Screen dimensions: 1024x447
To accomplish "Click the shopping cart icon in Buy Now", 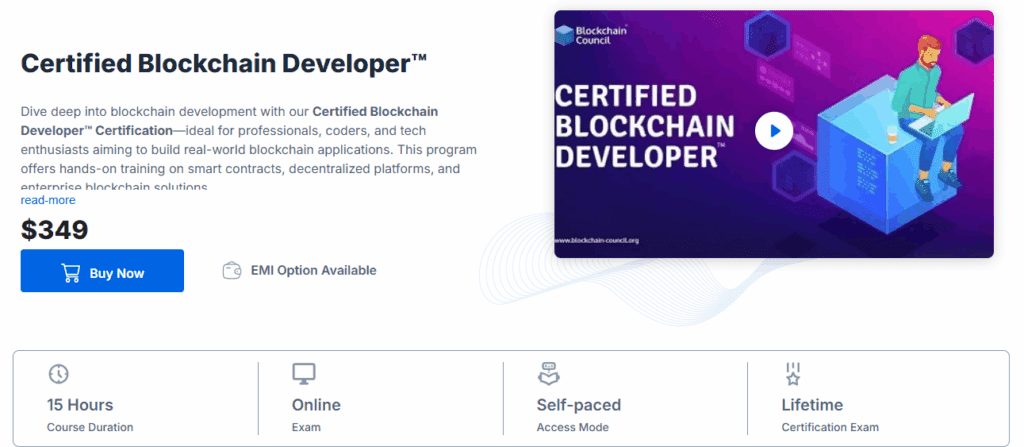I will pyautogui.click(x=71, y=273).
